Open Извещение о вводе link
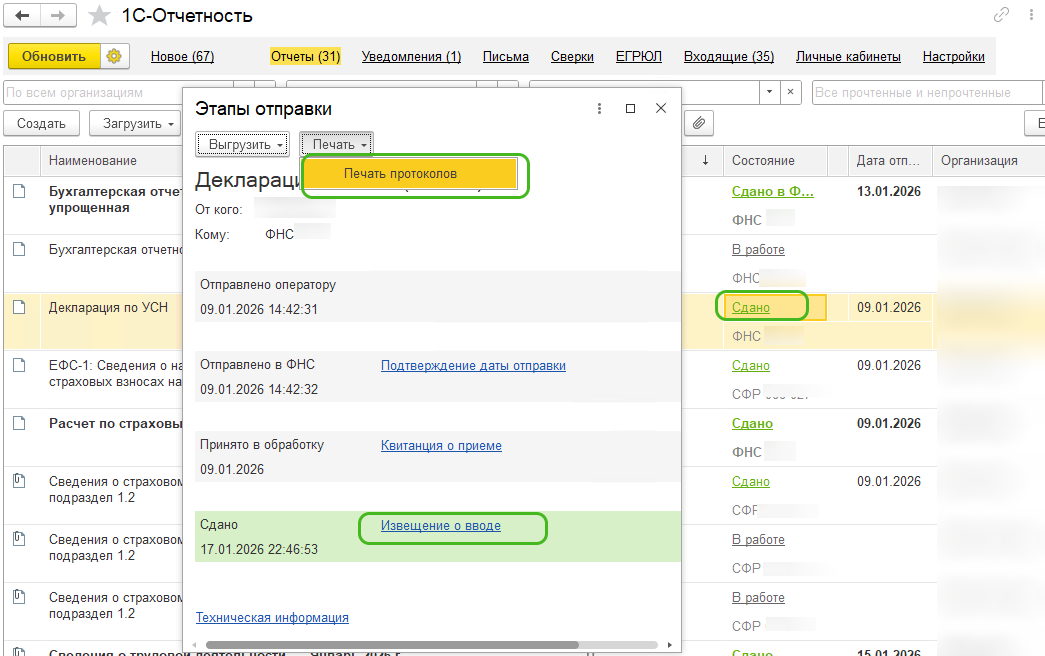 tap(440, 525)
